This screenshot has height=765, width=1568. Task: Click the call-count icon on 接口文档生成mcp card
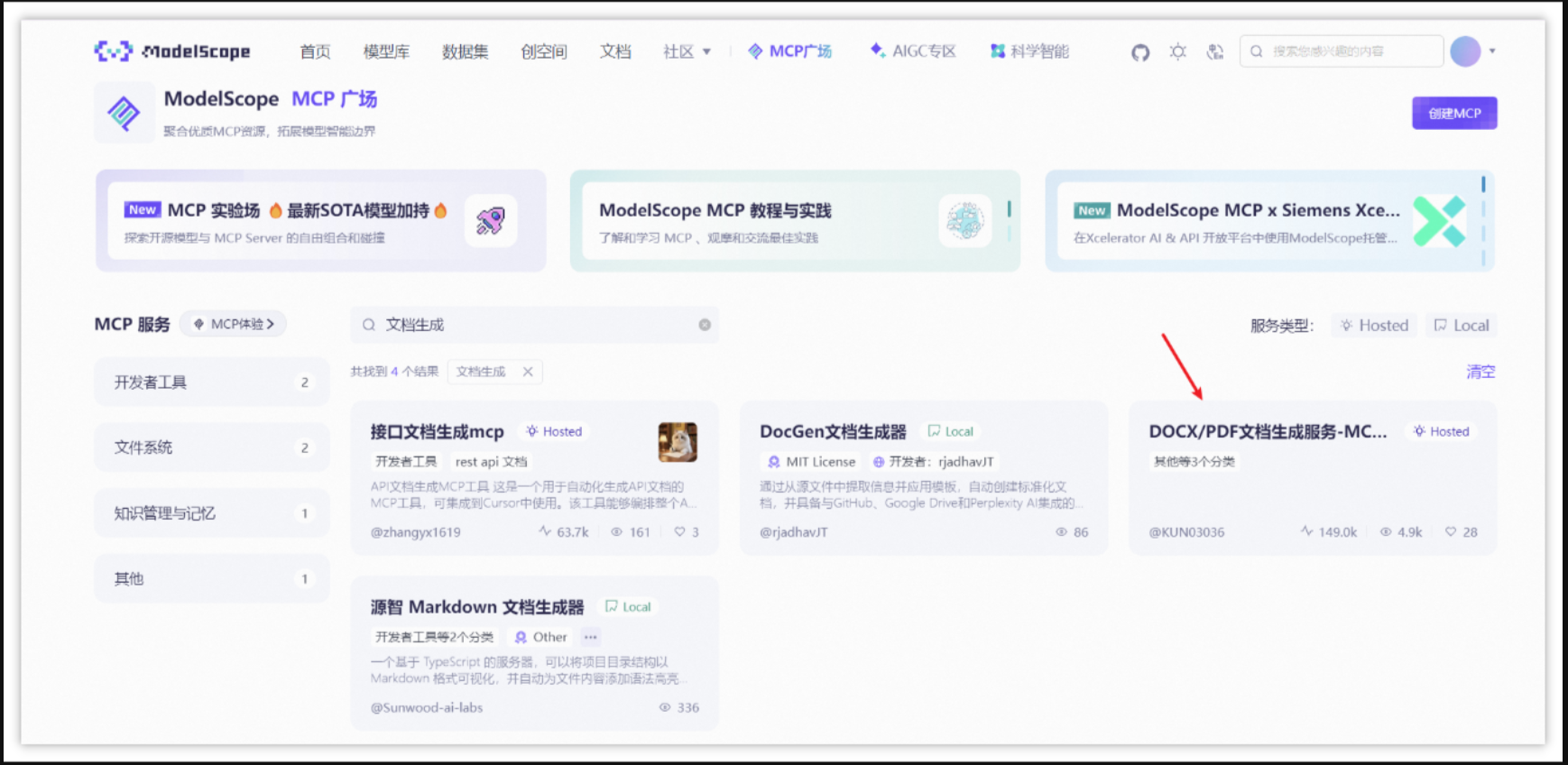[x=545, y=531]
